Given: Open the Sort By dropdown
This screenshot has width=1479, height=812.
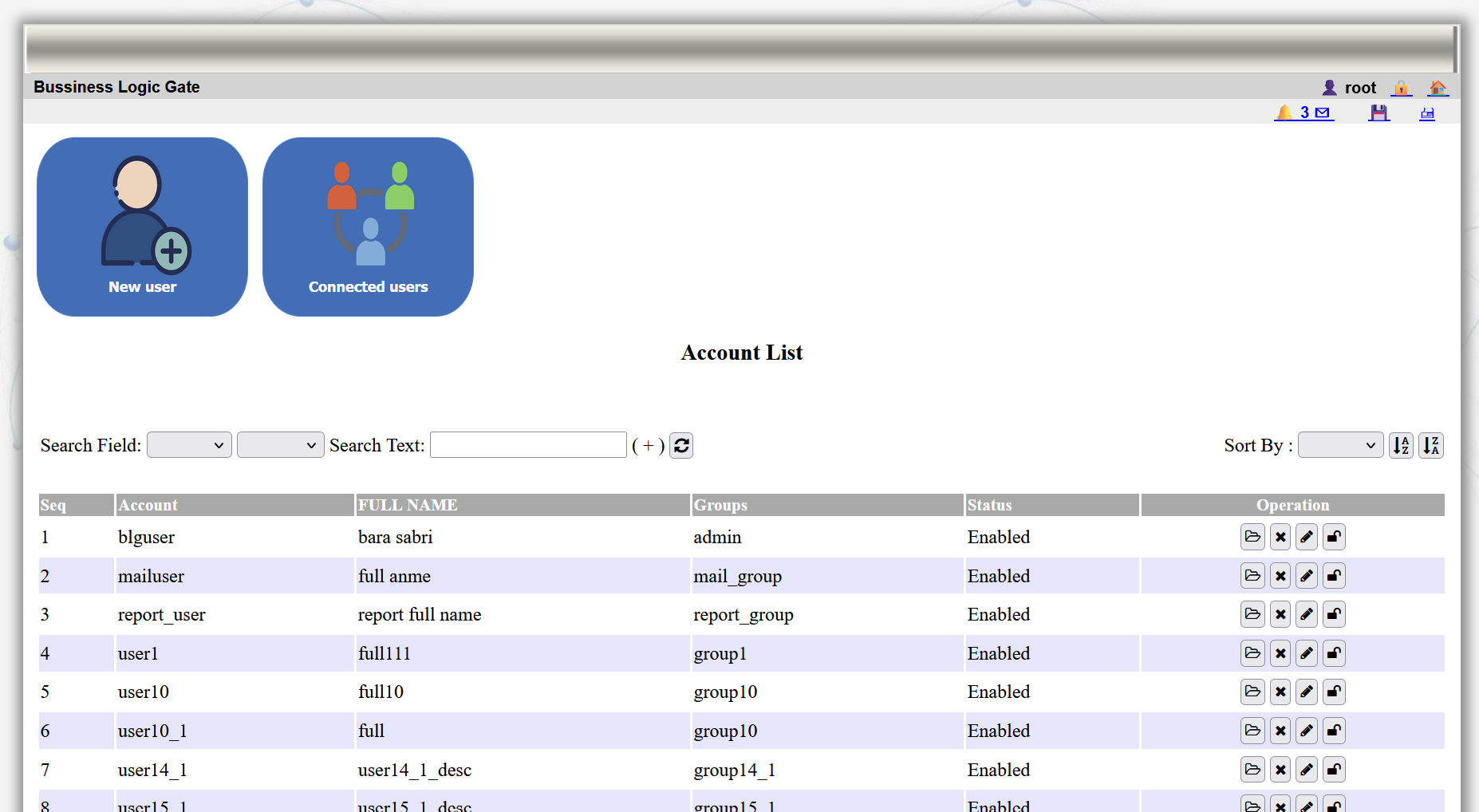Looking at the screenshot, I should coord(1340,445).
